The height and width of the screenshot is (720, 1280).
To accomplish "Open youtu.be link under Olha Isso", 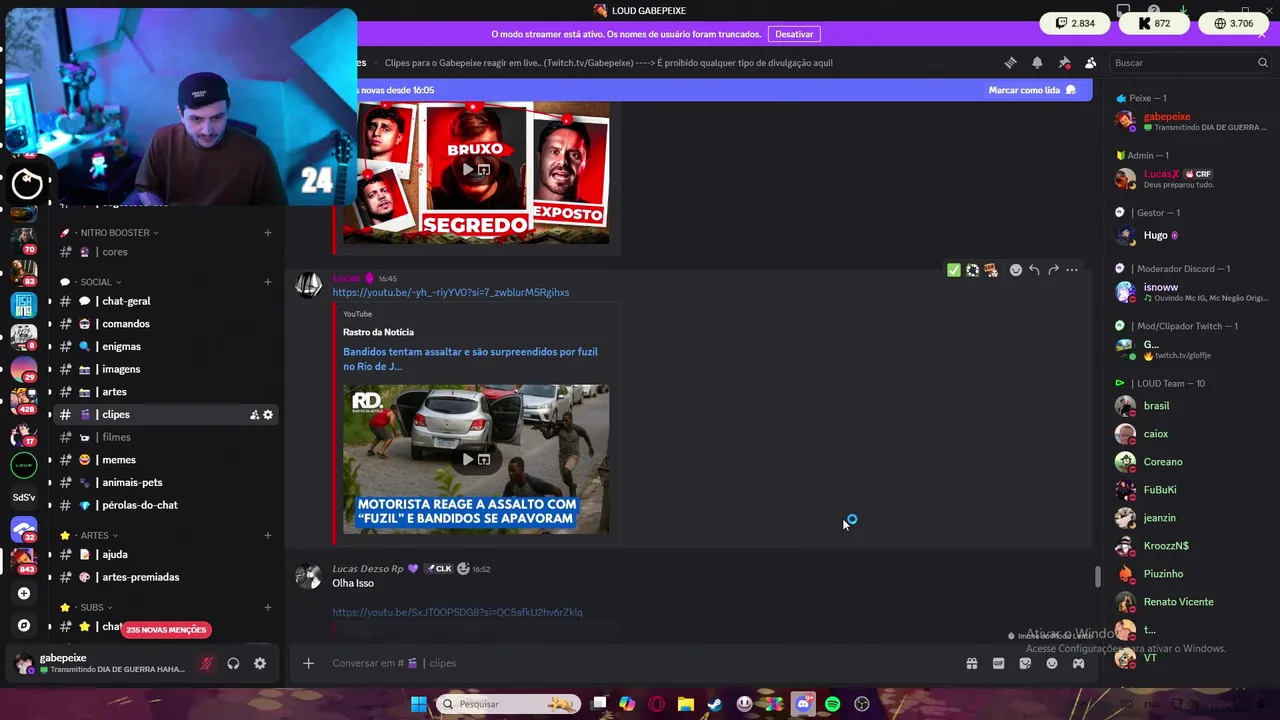I will tap(457, 612).
